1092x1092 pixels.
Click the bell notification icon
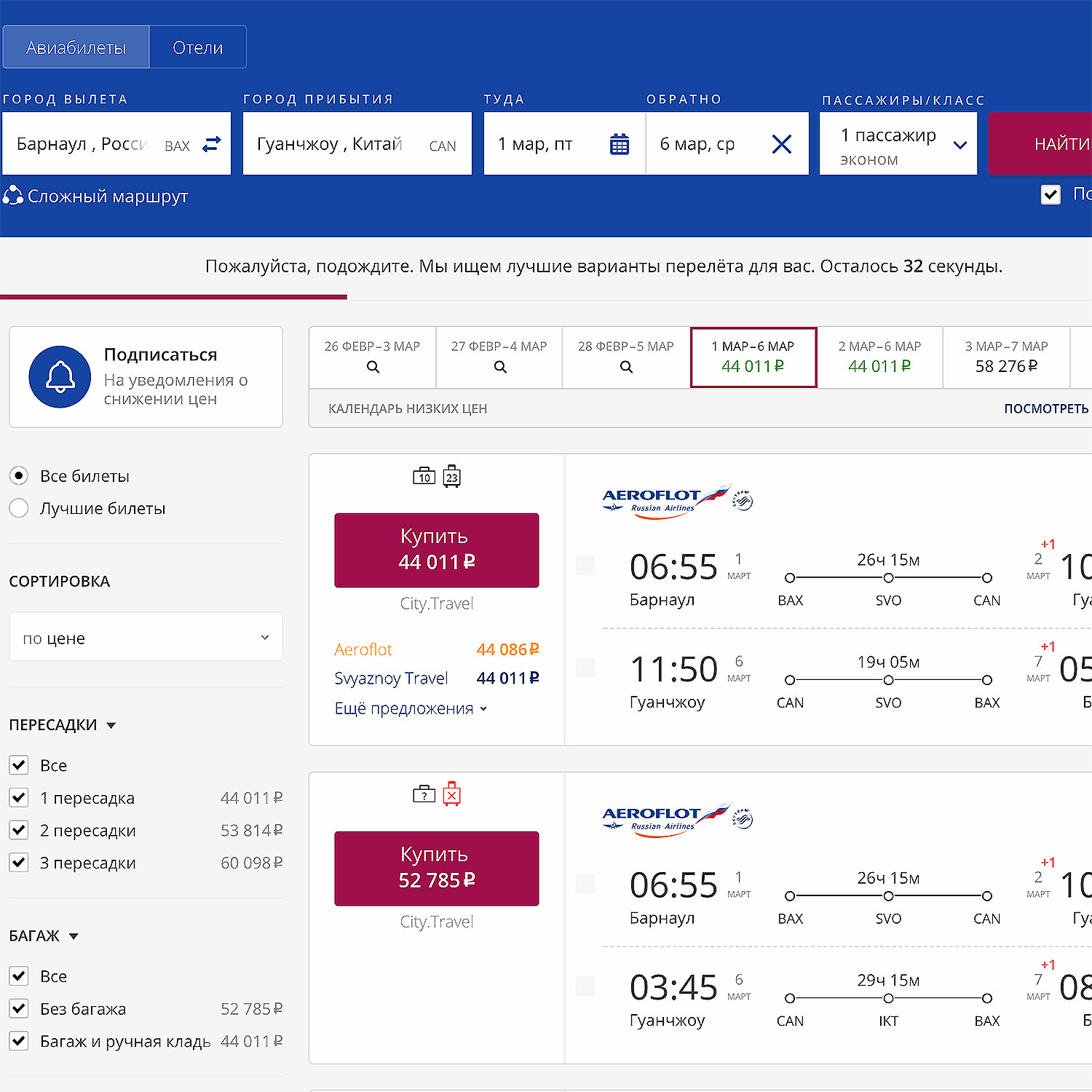coord(60,376)
